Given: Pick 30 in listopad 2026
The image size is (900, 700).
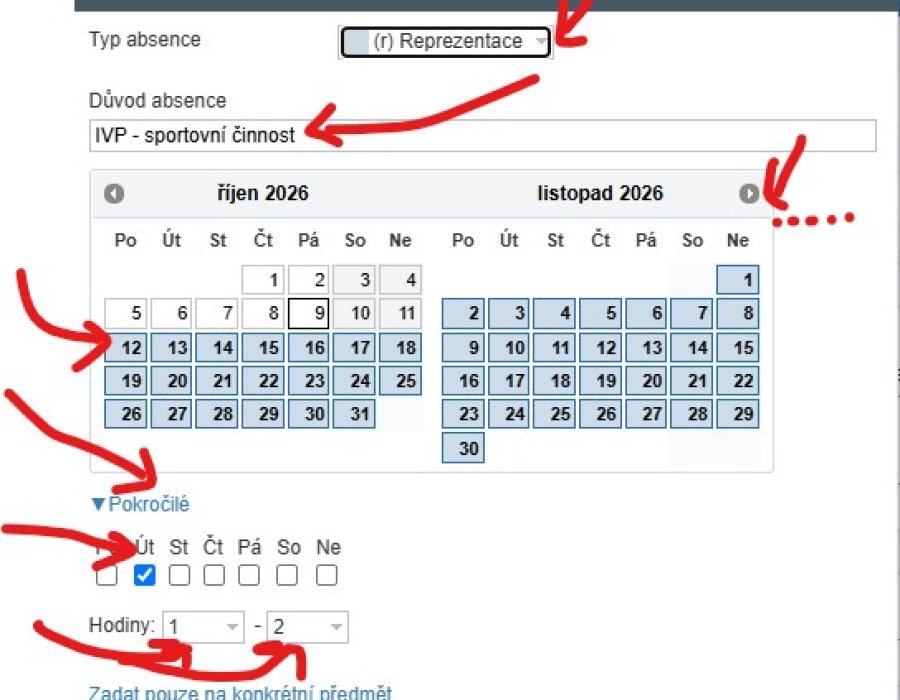Looking at the screenshot, I should pyautogui.click(x=463, y=448).
